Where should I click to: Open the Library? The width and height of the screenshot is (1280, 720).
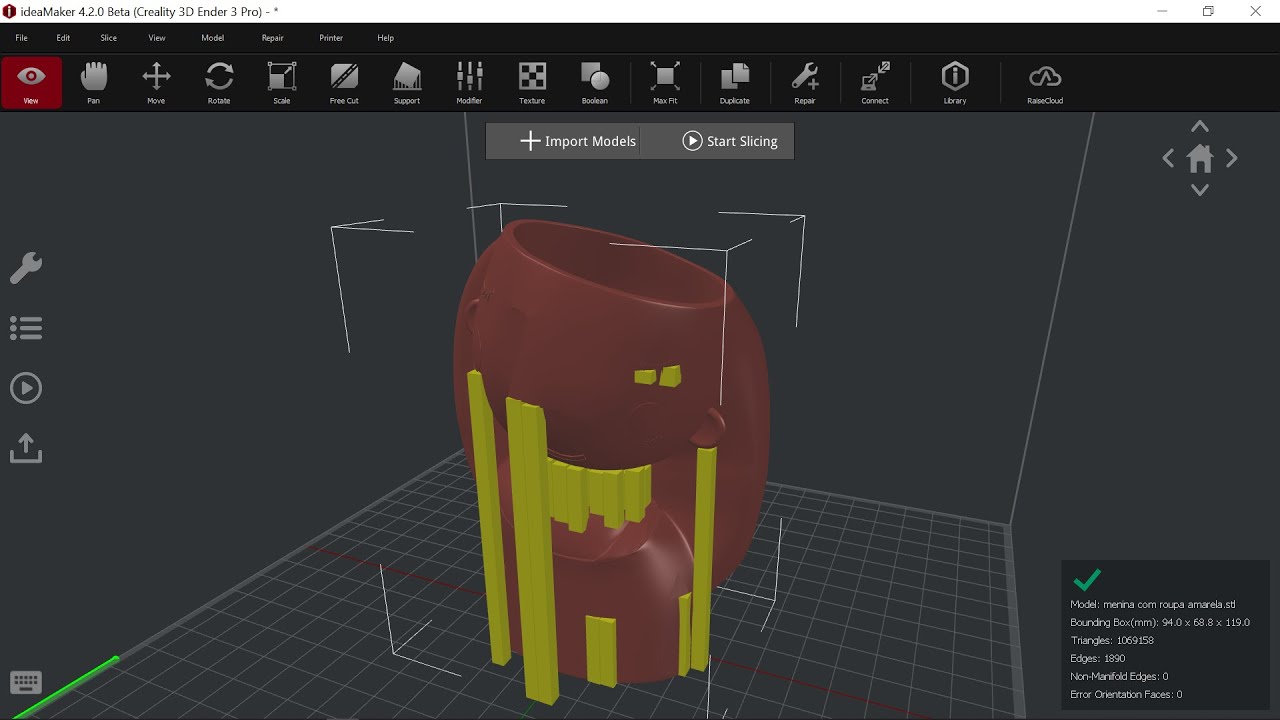click(955, 82)
